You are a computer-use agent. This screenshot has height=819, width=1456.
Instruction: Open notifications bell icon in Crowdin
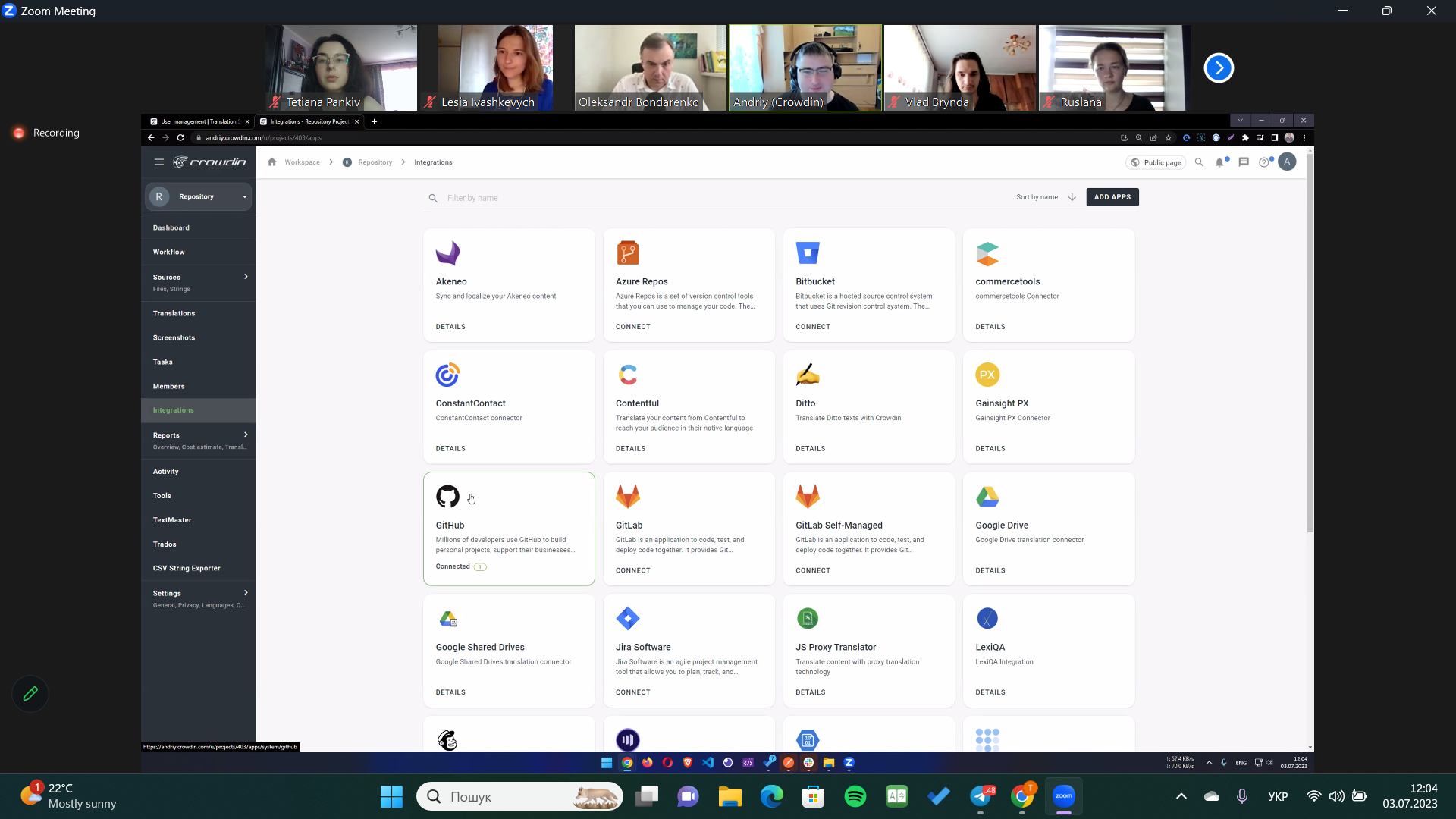coord(1219,162)
